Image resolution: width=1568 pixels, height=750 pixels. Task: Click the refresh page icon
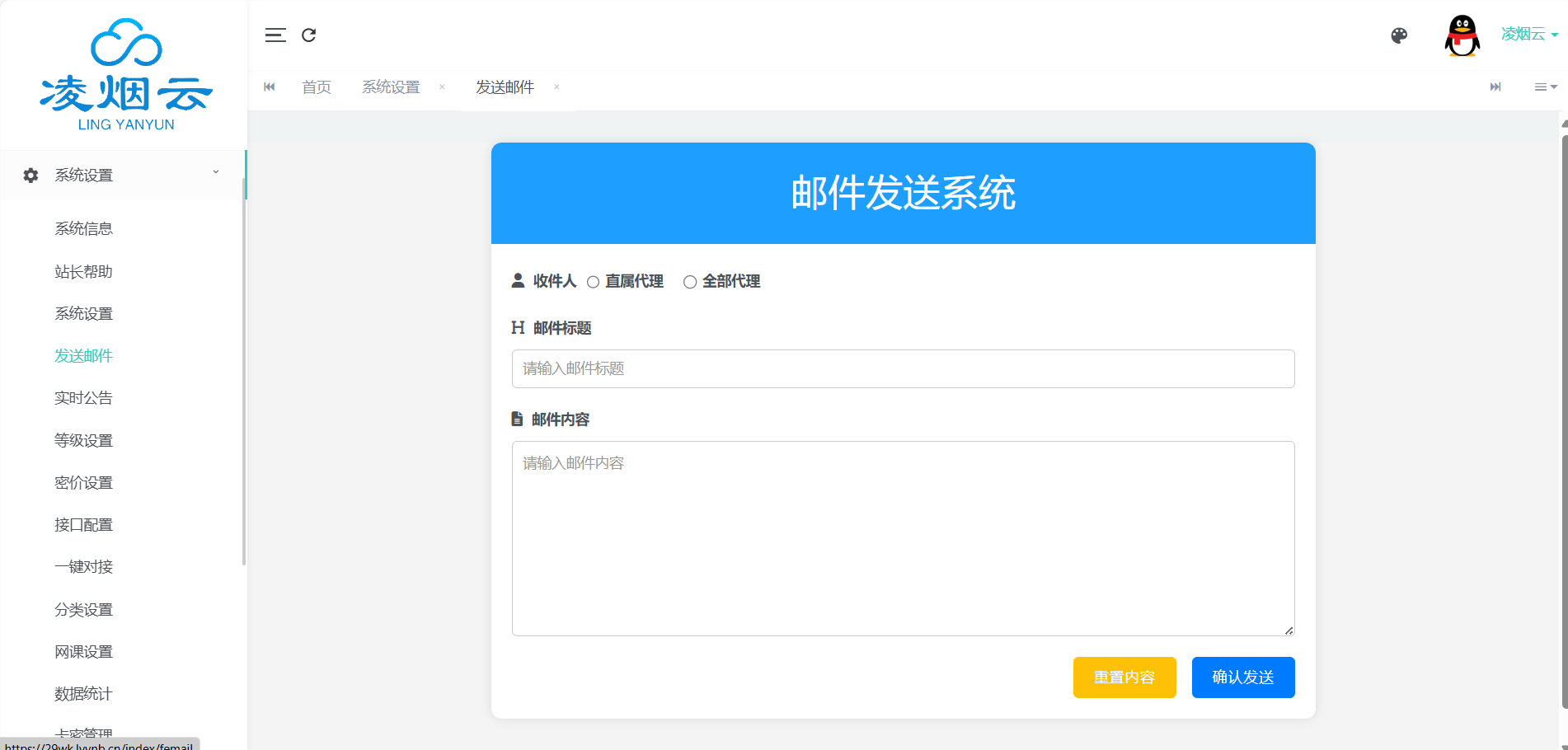point(309,35)
